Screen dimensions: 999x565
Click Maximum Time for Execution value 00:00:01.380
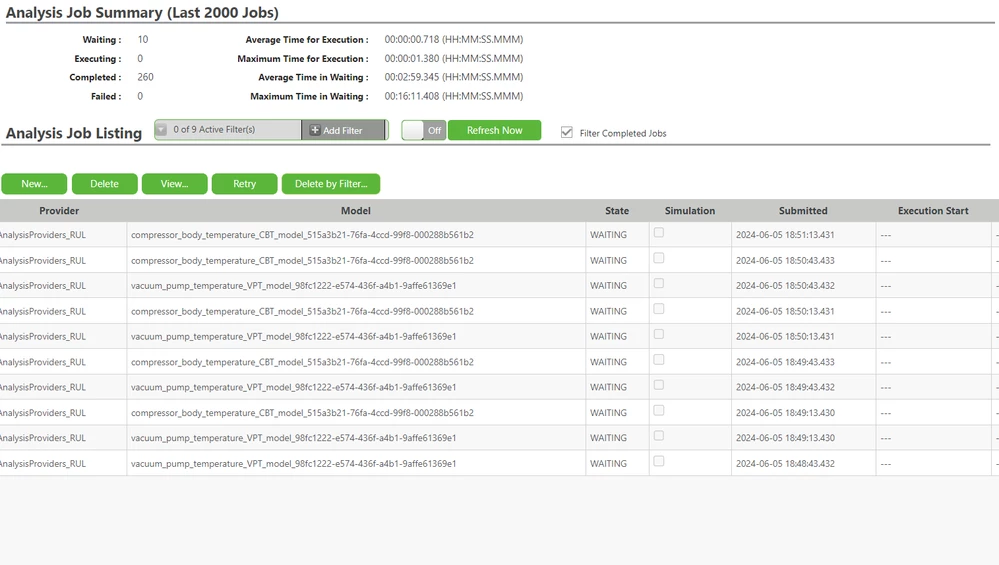[x=454, y=59]
